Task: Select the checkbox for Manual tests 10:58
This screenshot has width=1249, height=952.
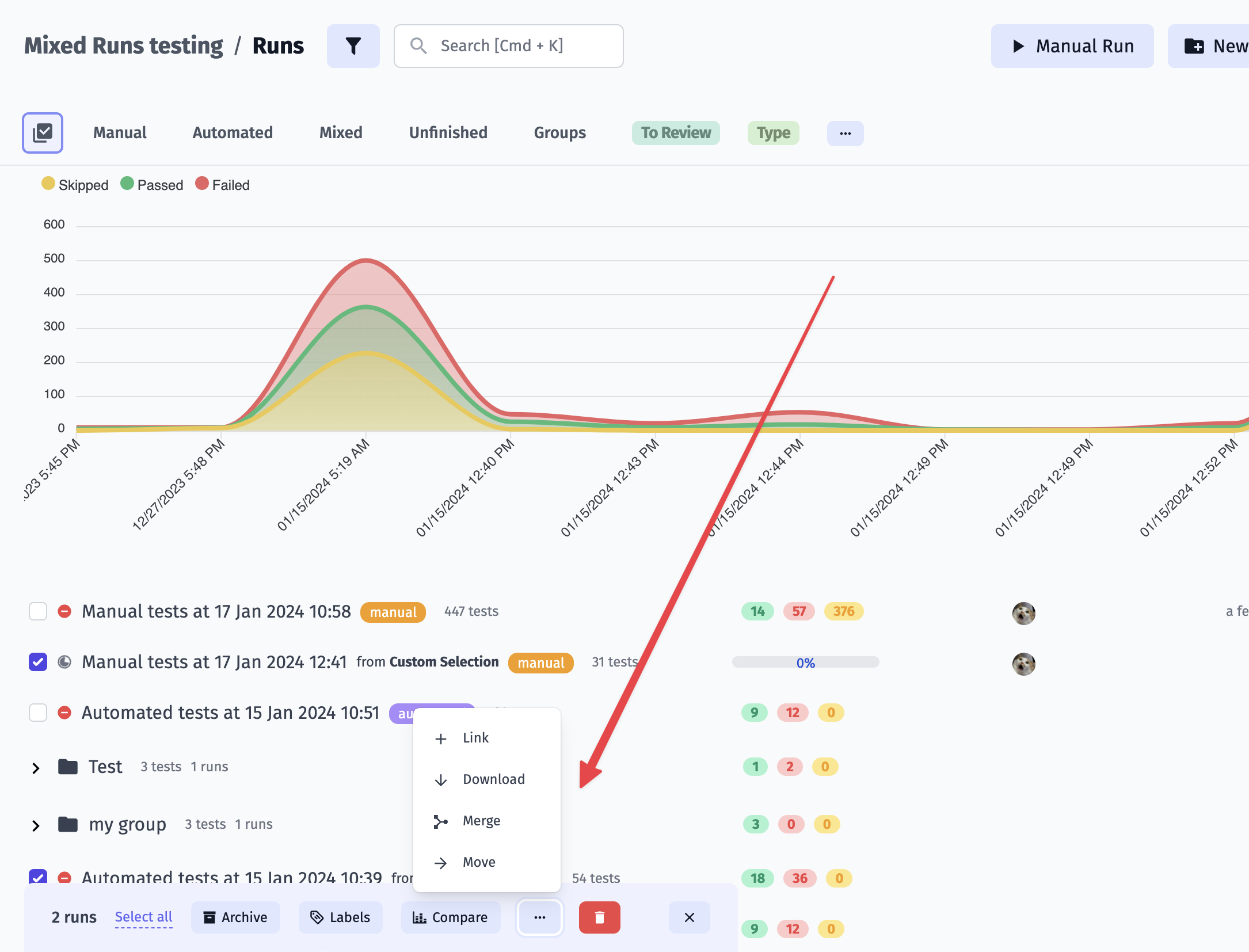Action: coord(38,611)
